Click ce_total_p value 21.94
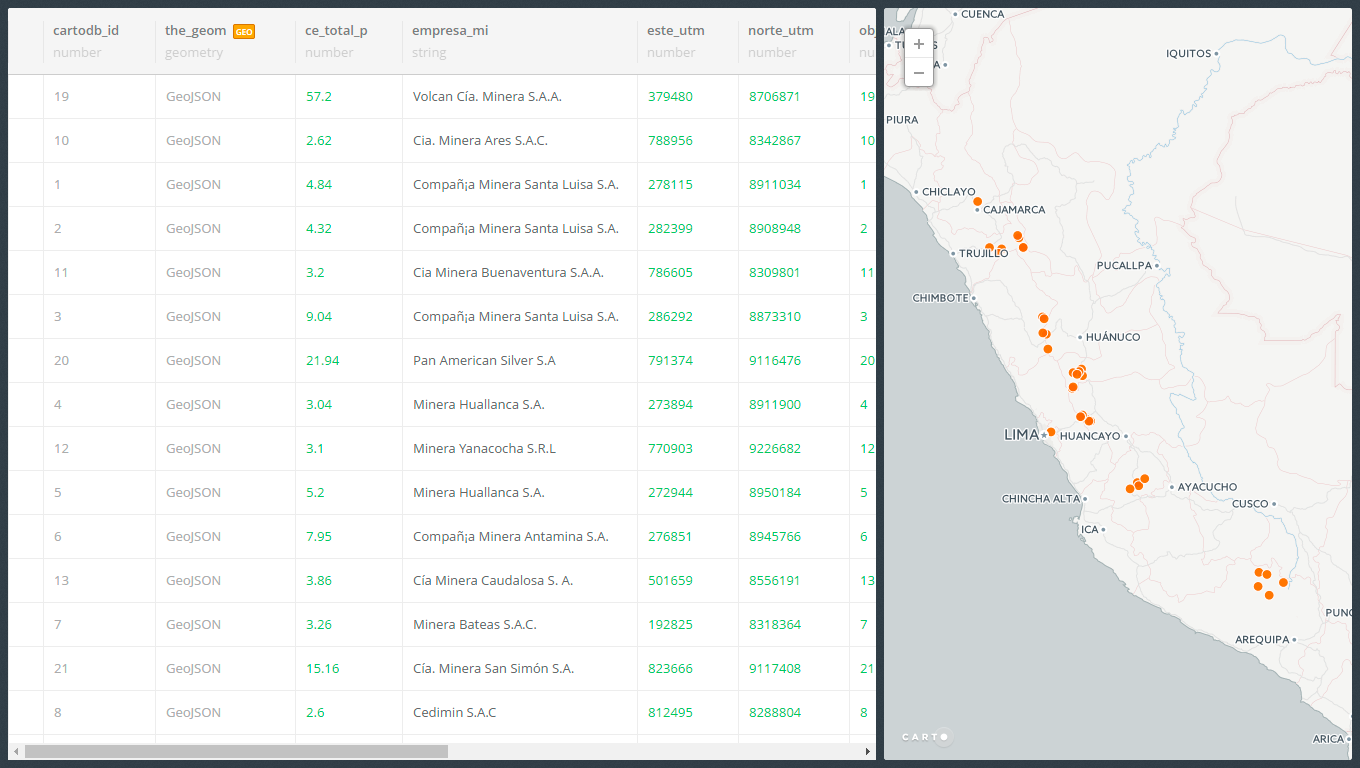The height and width of the screenshot is (768, 1360). click(323, 361)
